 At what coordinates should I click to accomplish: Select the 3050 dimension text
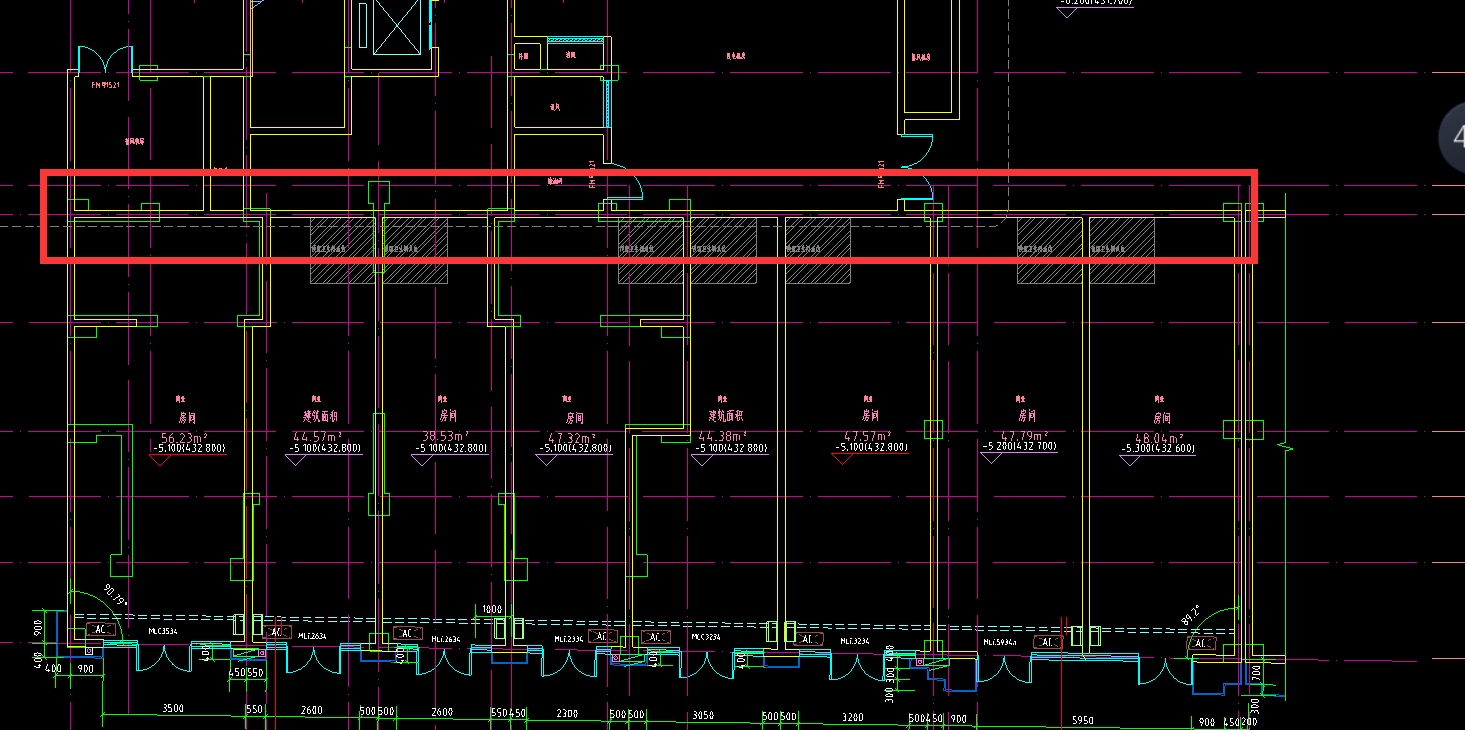703,715
